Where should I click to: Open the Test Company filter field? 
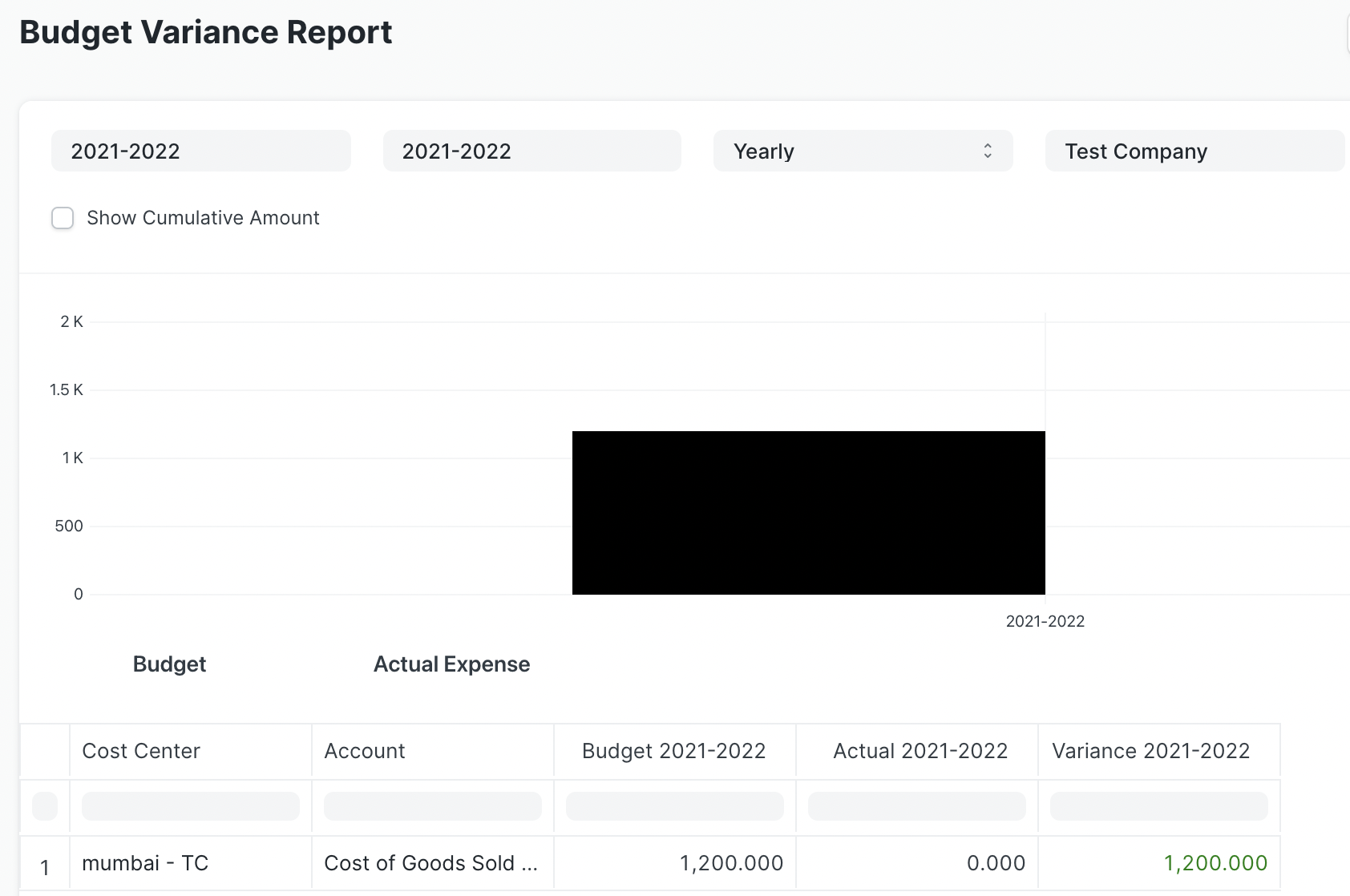pos(1194,151)
